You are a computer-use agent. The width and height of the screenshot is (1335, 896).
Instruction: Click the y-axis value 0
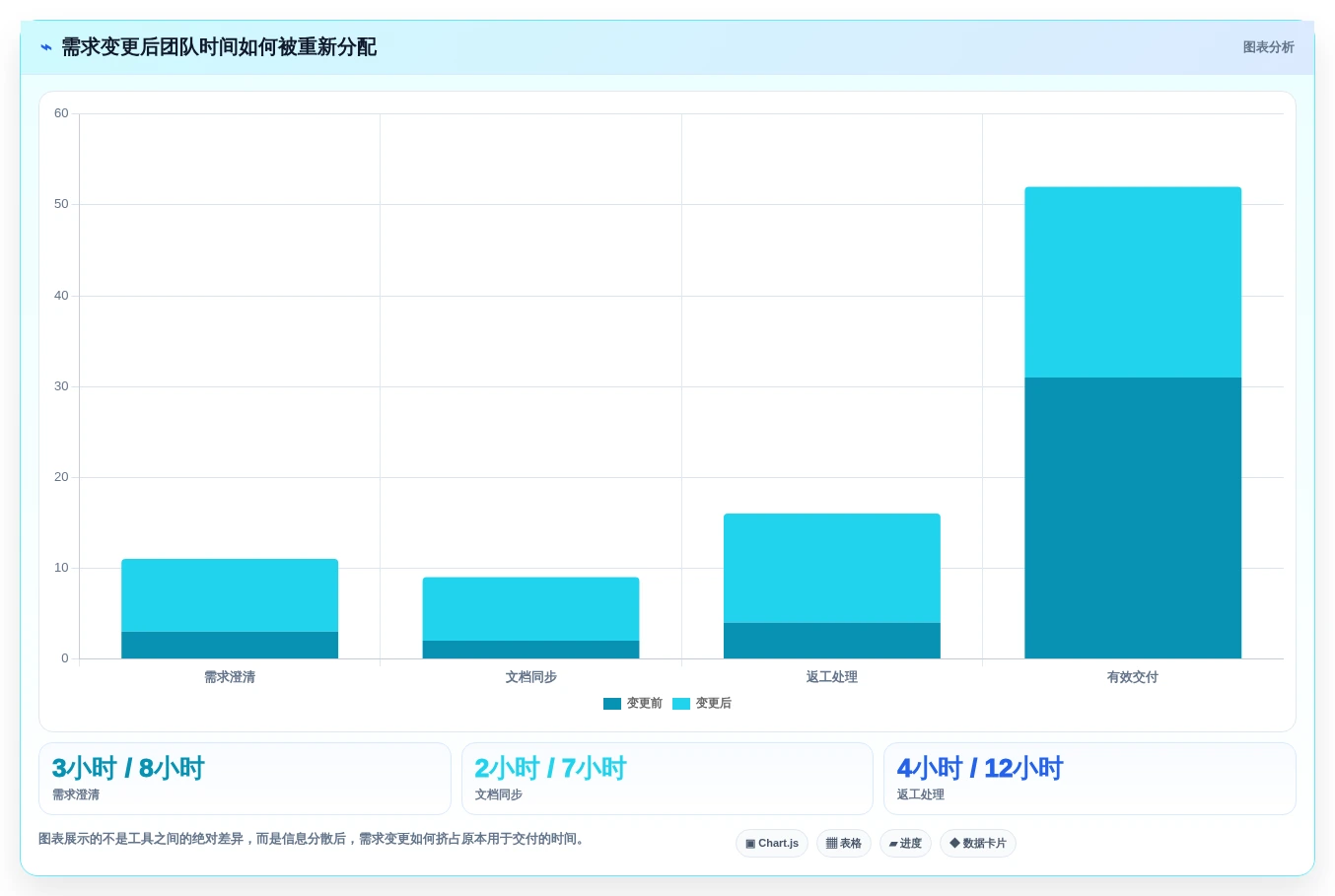point(65,658)
